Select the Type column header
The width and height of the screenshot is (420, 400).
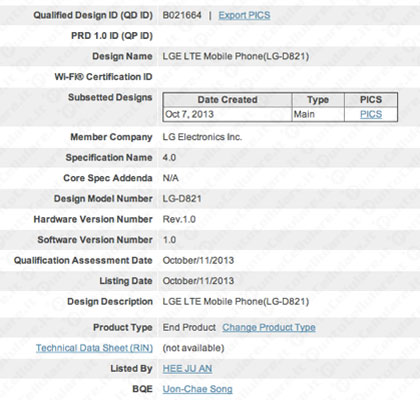(x=318, y=100)
